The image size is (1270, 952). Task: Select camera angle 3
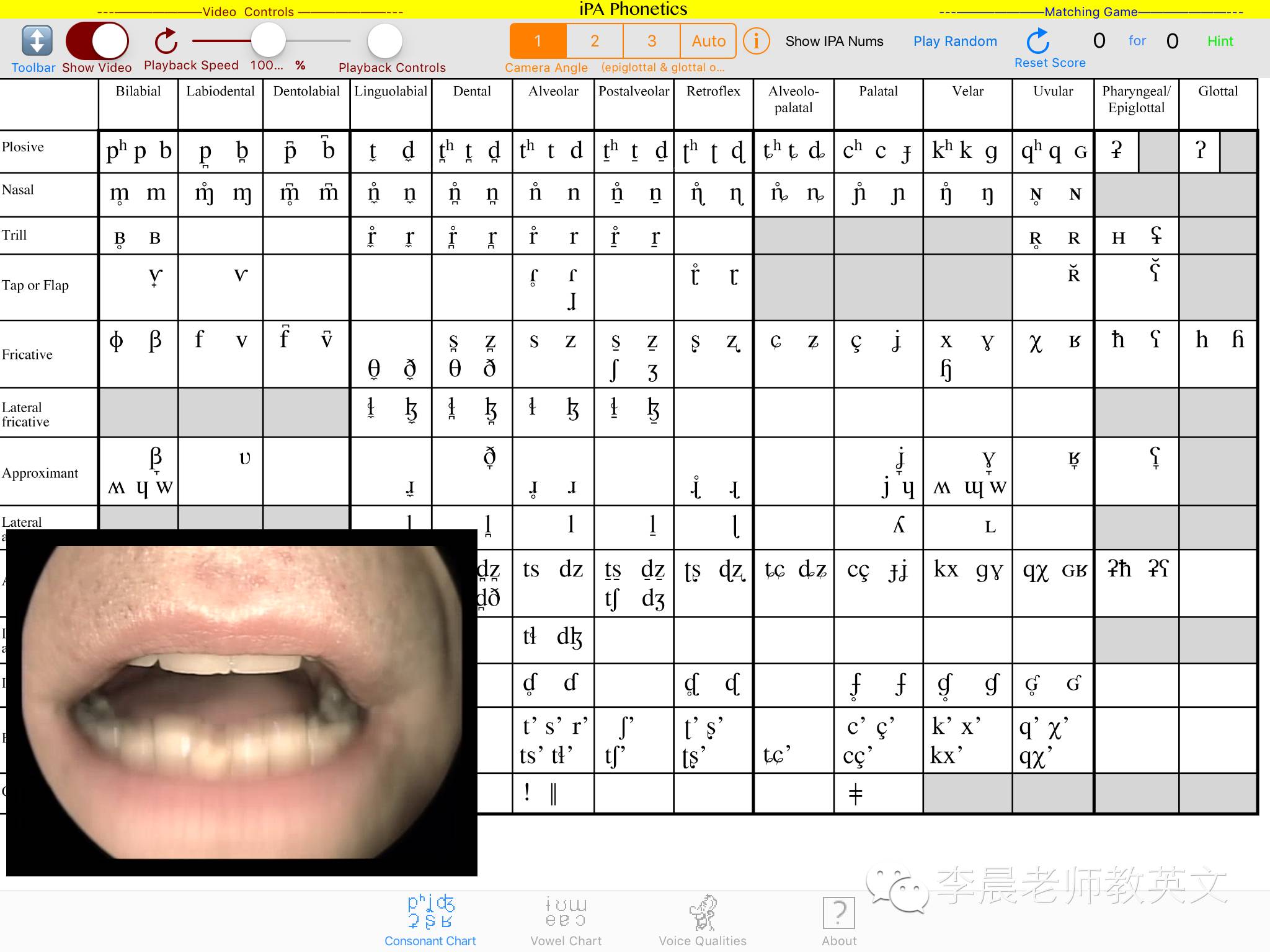coord(652,41)
